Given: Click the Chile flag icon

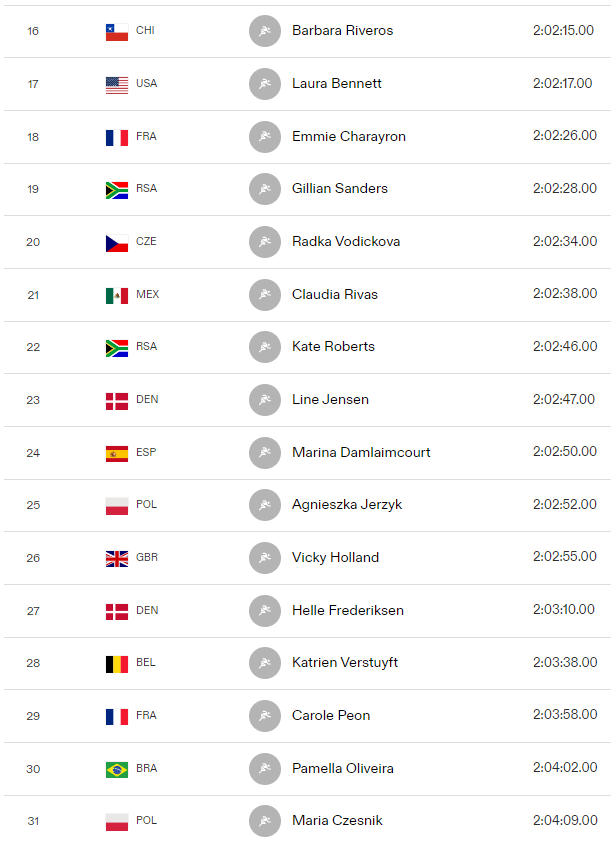Looking at the screenshot, I should (x=117, y=32).
